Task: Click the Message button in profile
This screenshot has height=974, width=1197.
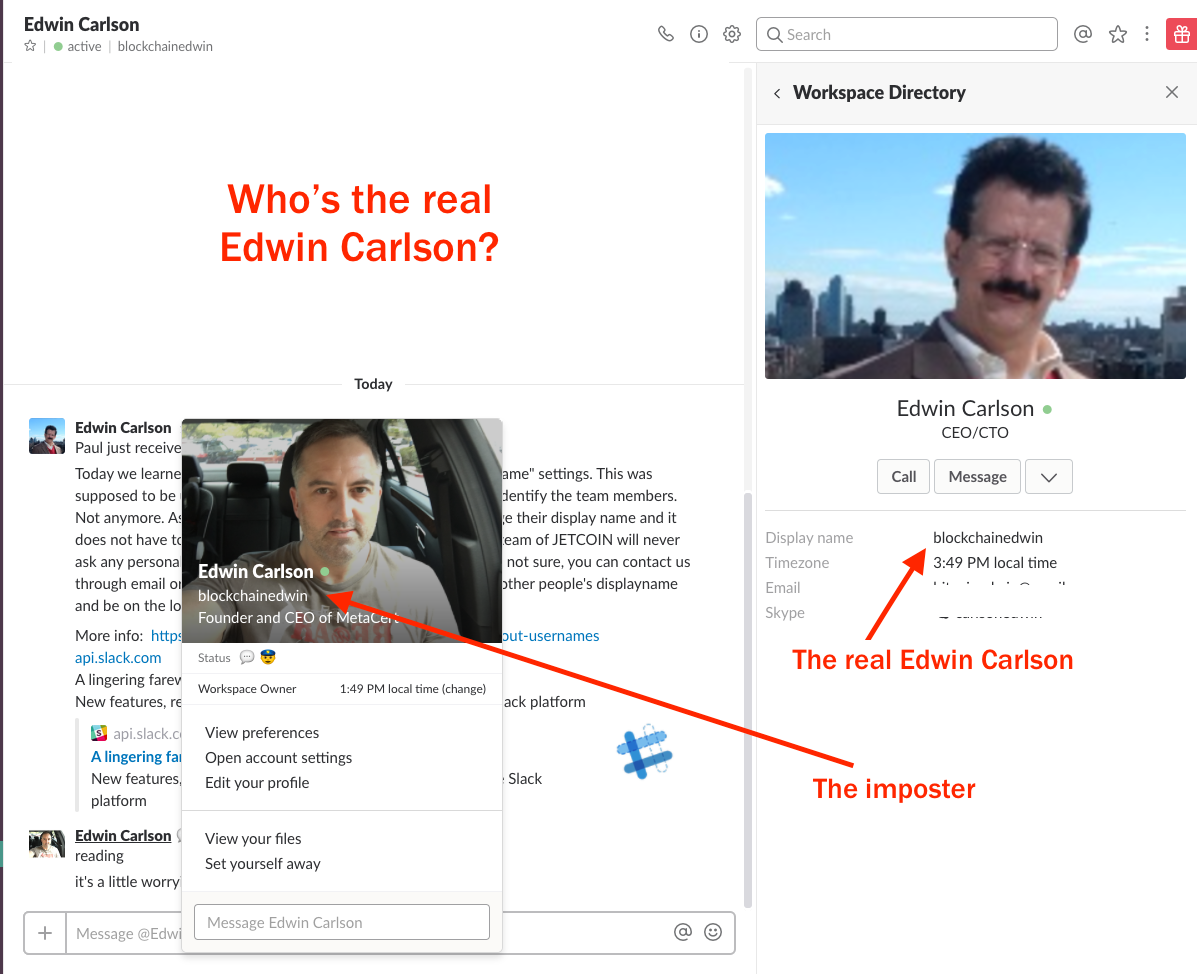Action: pos(977,476)
